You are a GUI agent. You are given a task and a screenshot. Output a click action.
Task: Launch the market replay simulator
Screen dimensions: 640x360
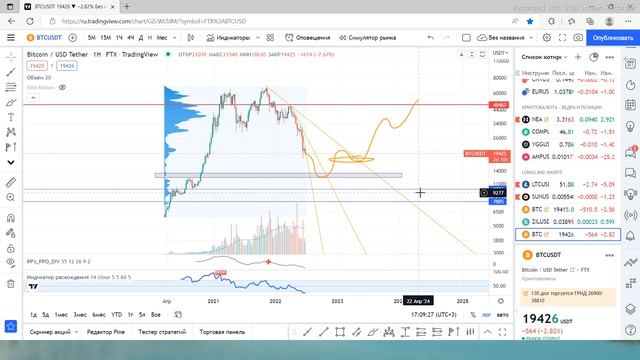pos(367,38)
